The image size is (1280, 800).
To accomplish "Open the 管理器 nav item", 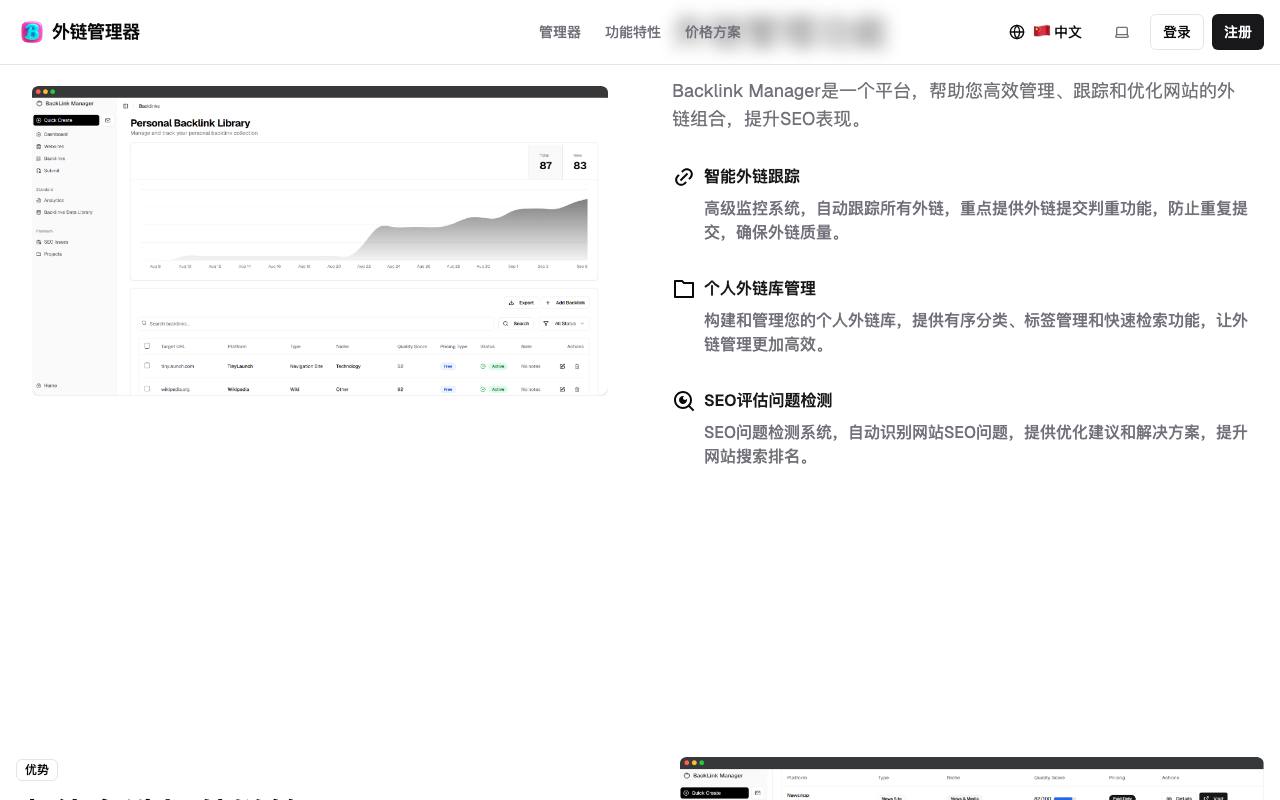I will pos(560,32).
